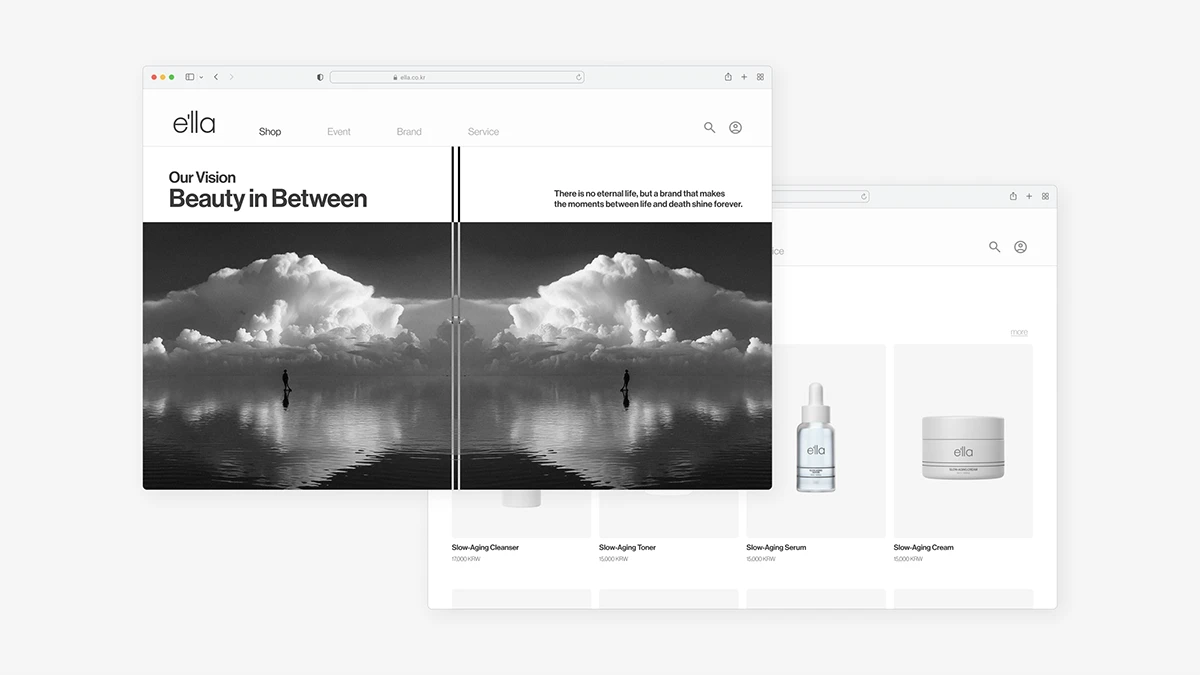Open the account profile icon in front window
Screen dimensions: 1200x675
click(735, 128)
